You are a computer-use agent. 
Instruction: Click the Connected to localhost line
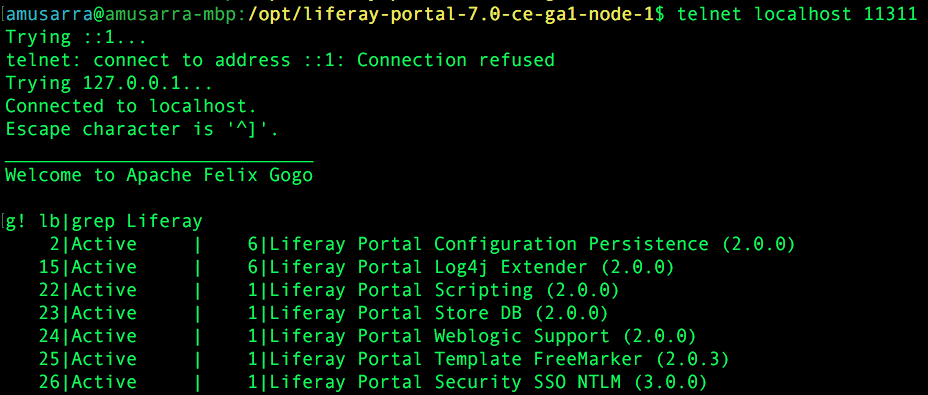pos(131,107)
